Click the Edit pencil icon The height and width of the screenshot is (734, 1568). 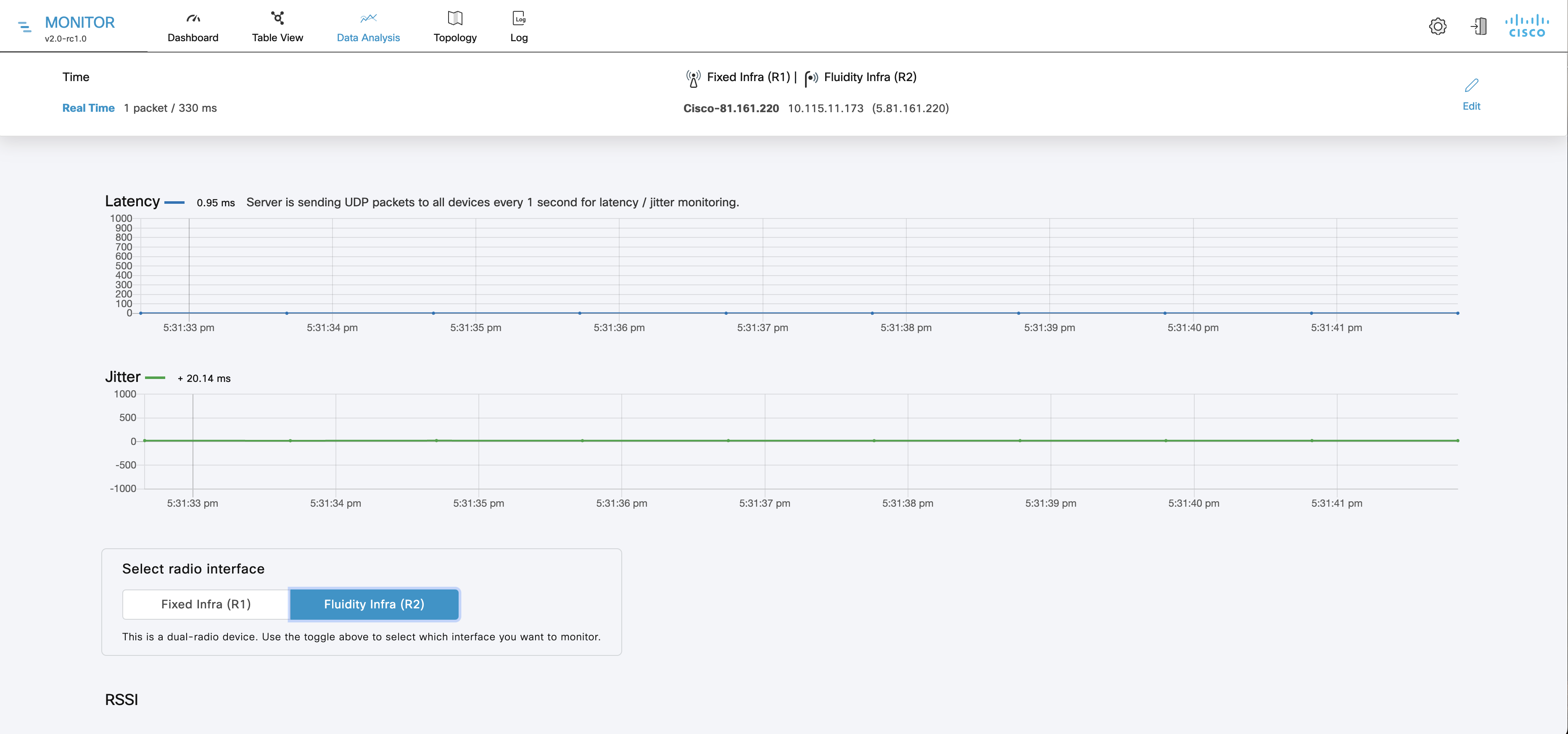tap(1471, 85)
